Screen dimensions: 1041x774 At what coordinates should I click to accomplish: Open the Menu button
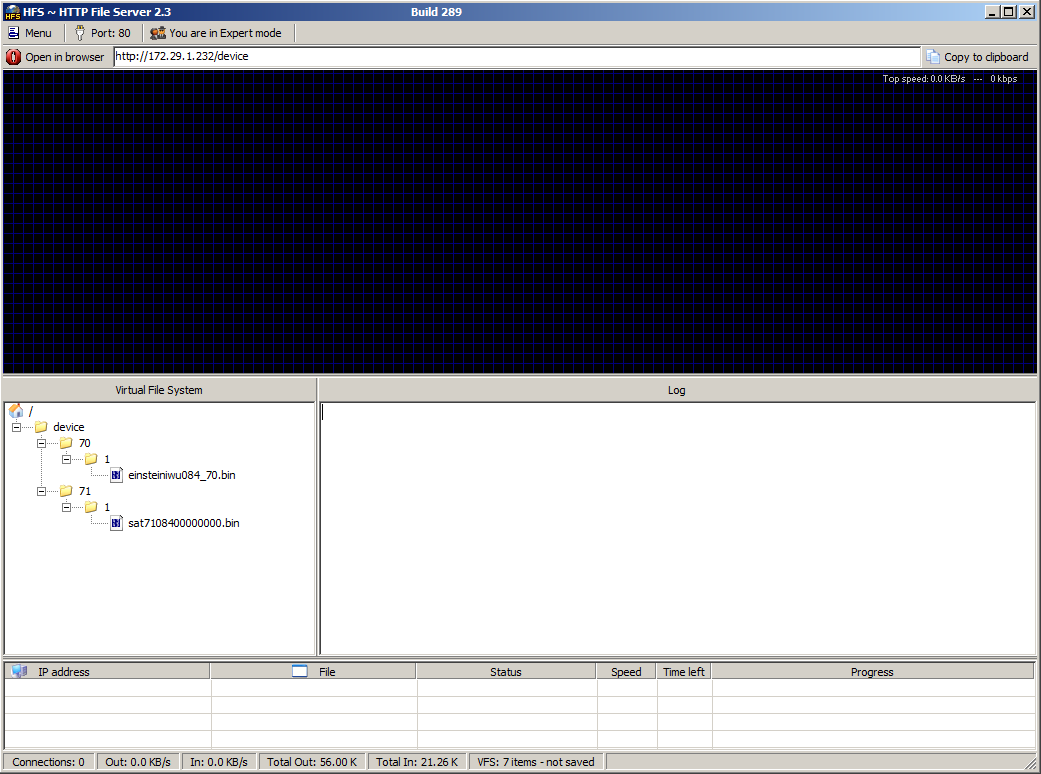click(30, 33)
